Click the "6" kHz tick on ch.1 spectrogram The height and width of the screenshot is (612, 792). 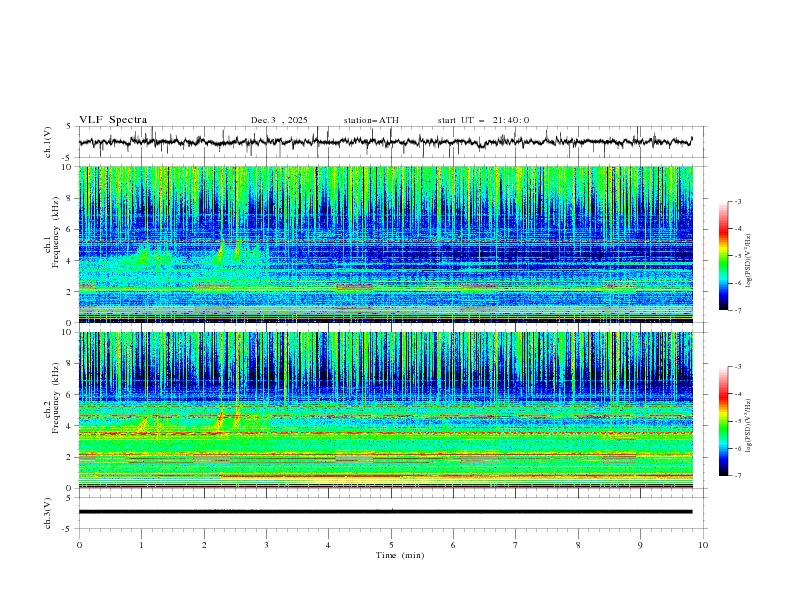point(70,229)
